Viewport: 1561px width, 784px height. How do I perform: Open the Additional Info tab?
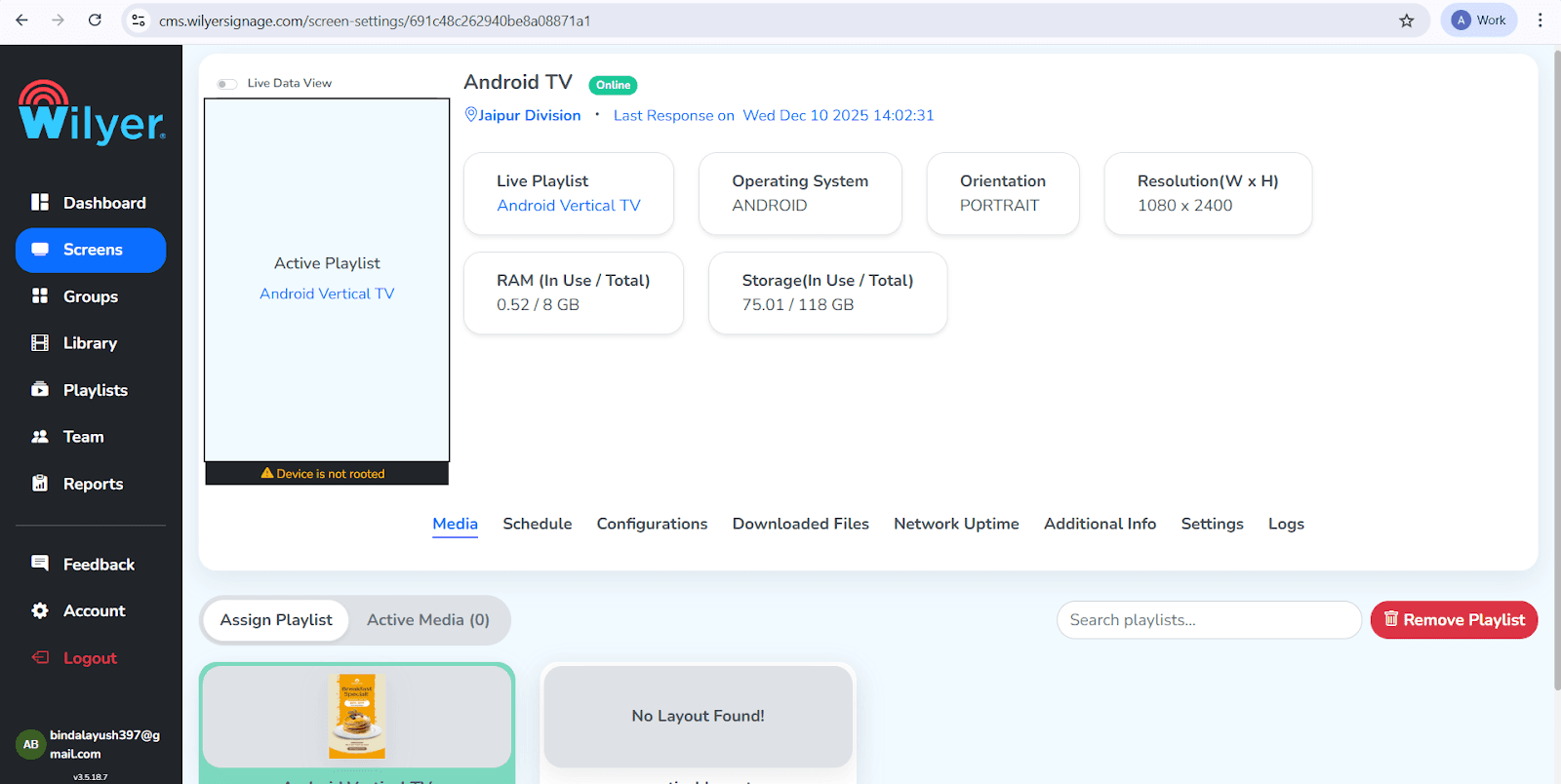click(x=1100, y=524)
